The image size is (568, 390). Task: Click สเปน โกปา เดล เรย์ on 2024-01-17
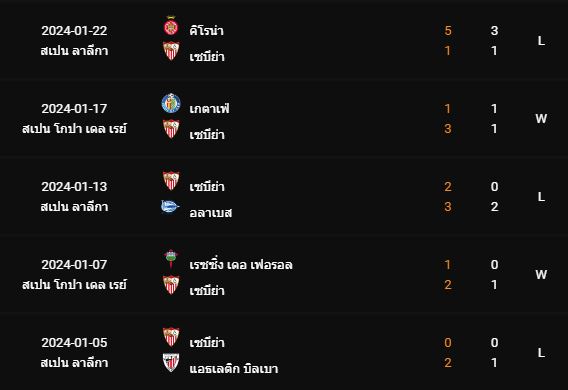pos(74,129)
